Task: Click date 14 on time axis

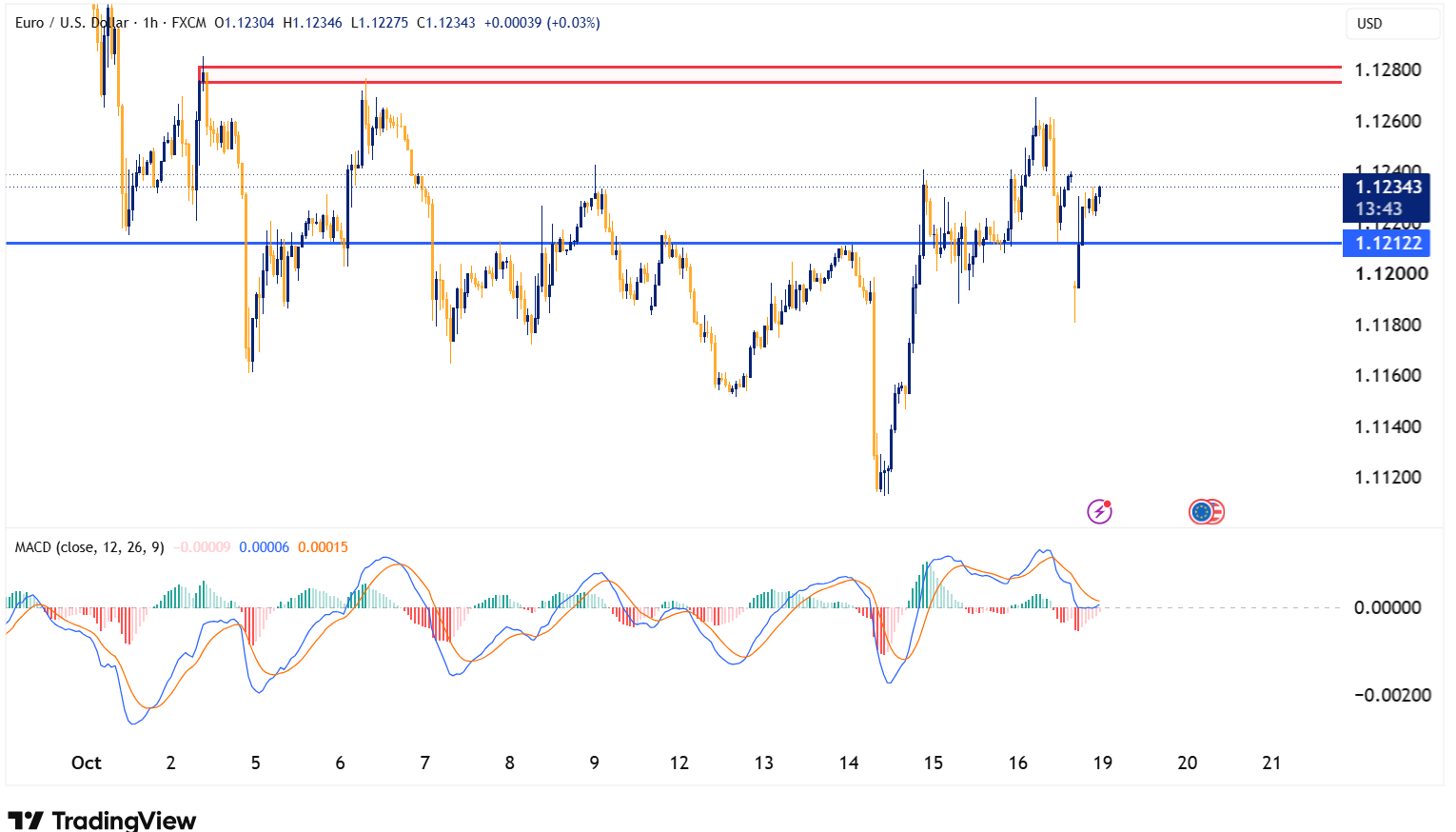Action: pyautogui.click(x=849, y=763)
